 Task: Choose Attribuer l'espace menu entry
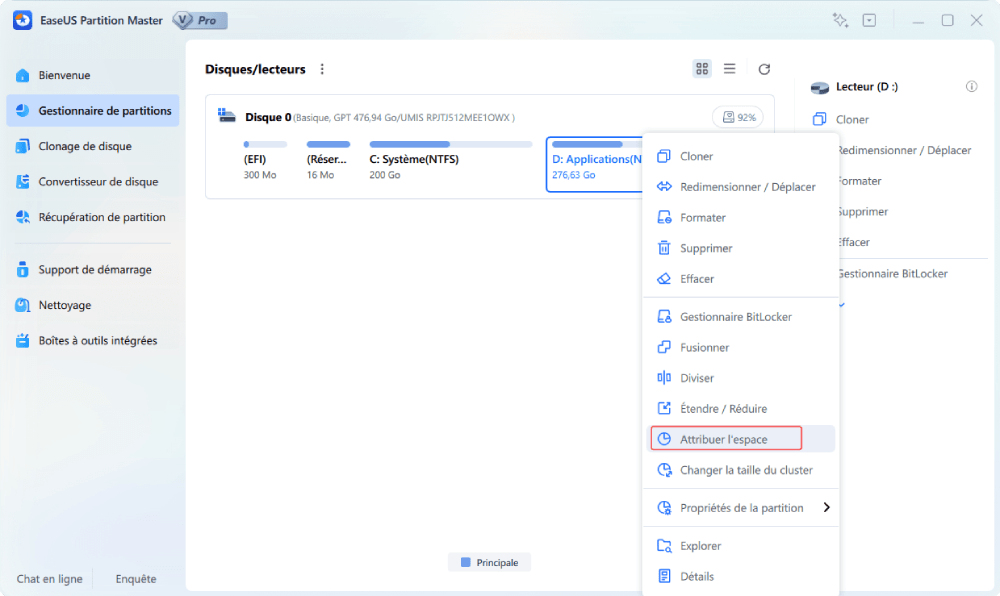point(740,439)
